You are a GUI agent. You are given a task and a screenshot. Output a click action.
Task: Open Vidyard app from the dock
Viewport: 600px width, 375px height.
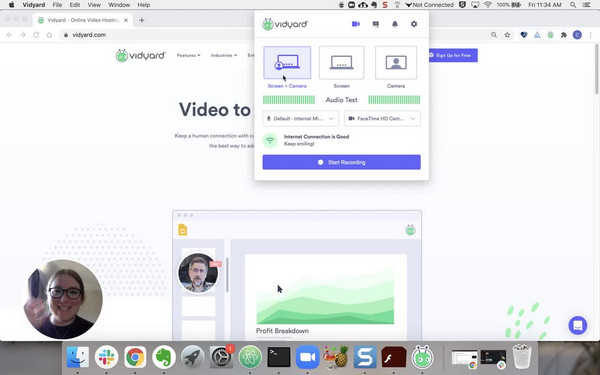click(x=422, y=357)
